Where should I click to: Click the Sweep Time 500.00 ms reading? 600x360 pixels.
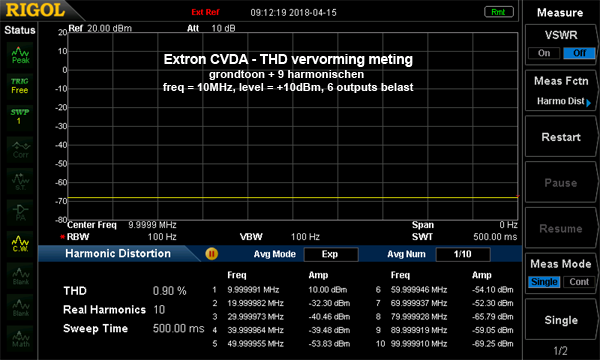pyautogui.click(x=178, y=328)
